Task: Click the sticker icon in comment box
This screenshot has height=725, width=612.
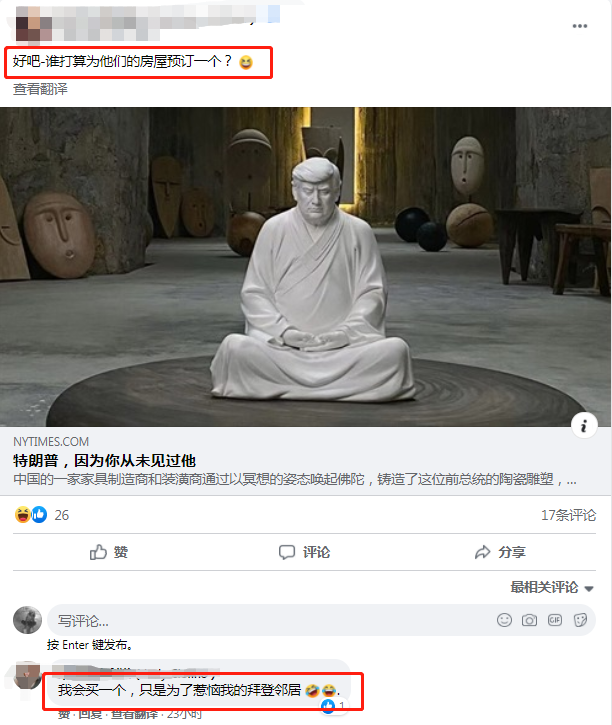Action: [x=580, y=620]
